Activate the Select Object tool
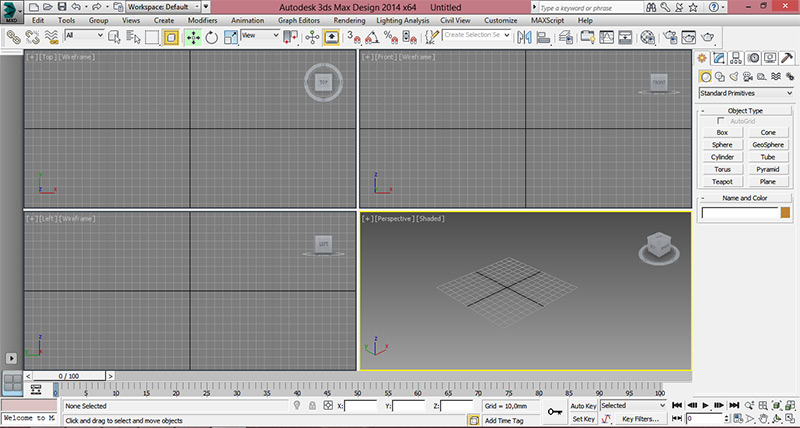The width and height of the screenshot is (800, 428). click(x=114, y=37)
